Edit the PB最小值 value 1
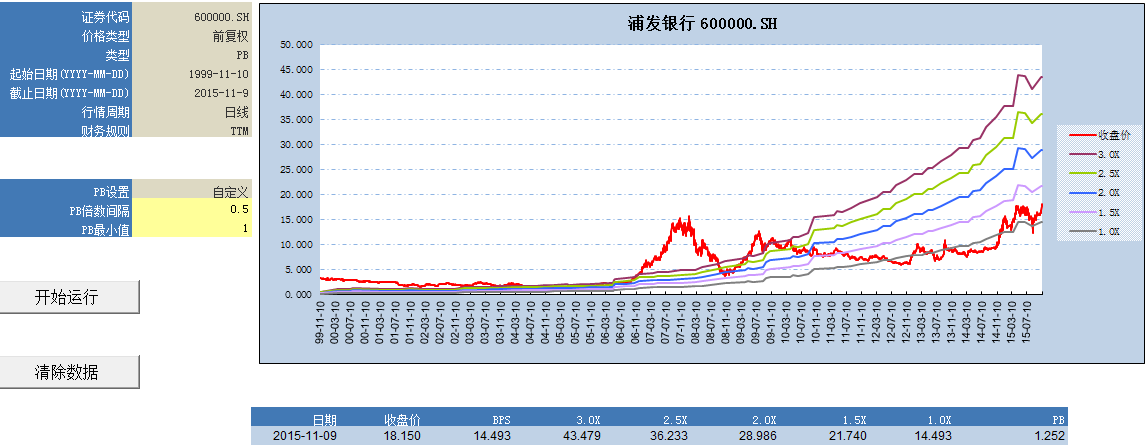Image resolution: width=1146 pixels, height=445 pixels. point(192,227)
